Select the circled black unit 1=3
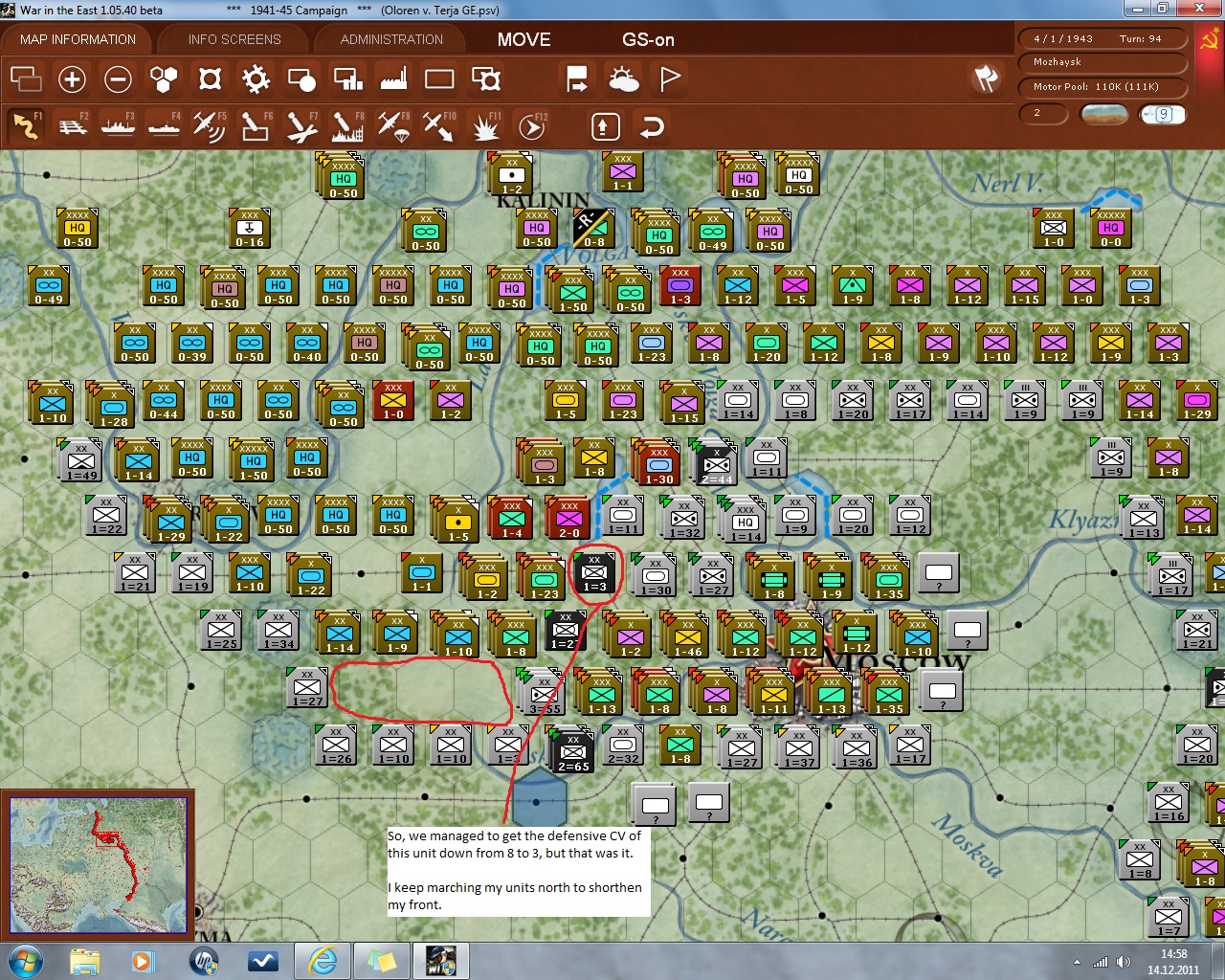1225x980 pixels. coord(594,571)
